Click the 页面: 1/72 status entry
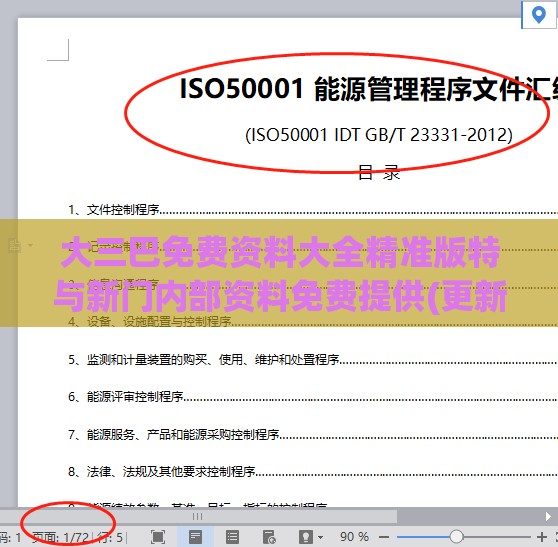This screenshot has height=547, width=558. point(60,537)
